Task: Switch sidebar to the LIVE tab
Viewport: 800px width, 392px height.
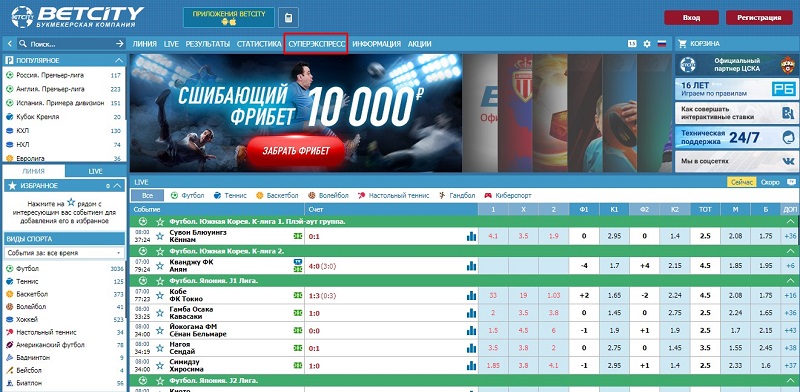Action: (x=95, y=171)
